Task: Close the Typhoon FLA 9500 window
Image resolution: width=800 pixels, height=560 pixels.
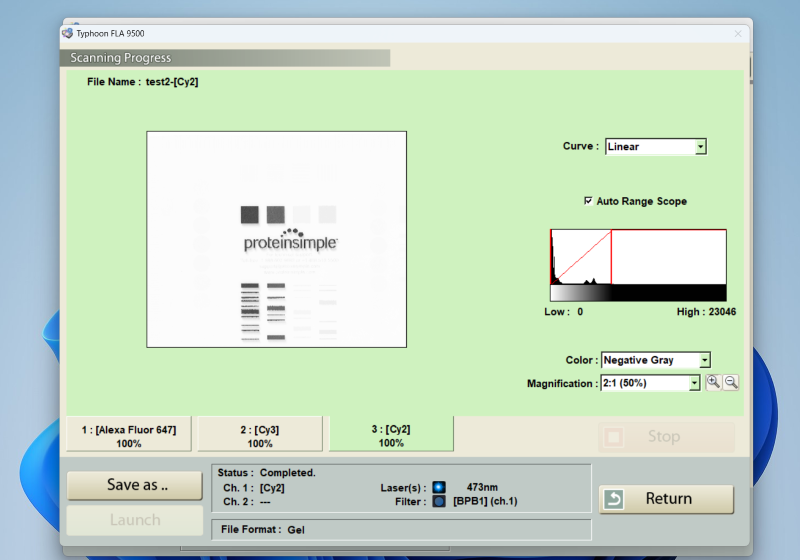Action: 738,33
